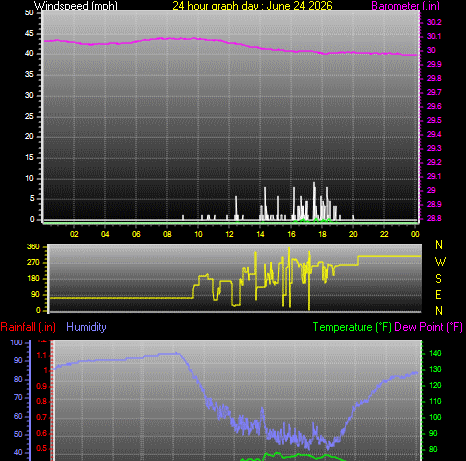The height and width of the screenshot is (461, 466).
Task: Click the "Windspeed (mph)" chart title
Action: 76,6
